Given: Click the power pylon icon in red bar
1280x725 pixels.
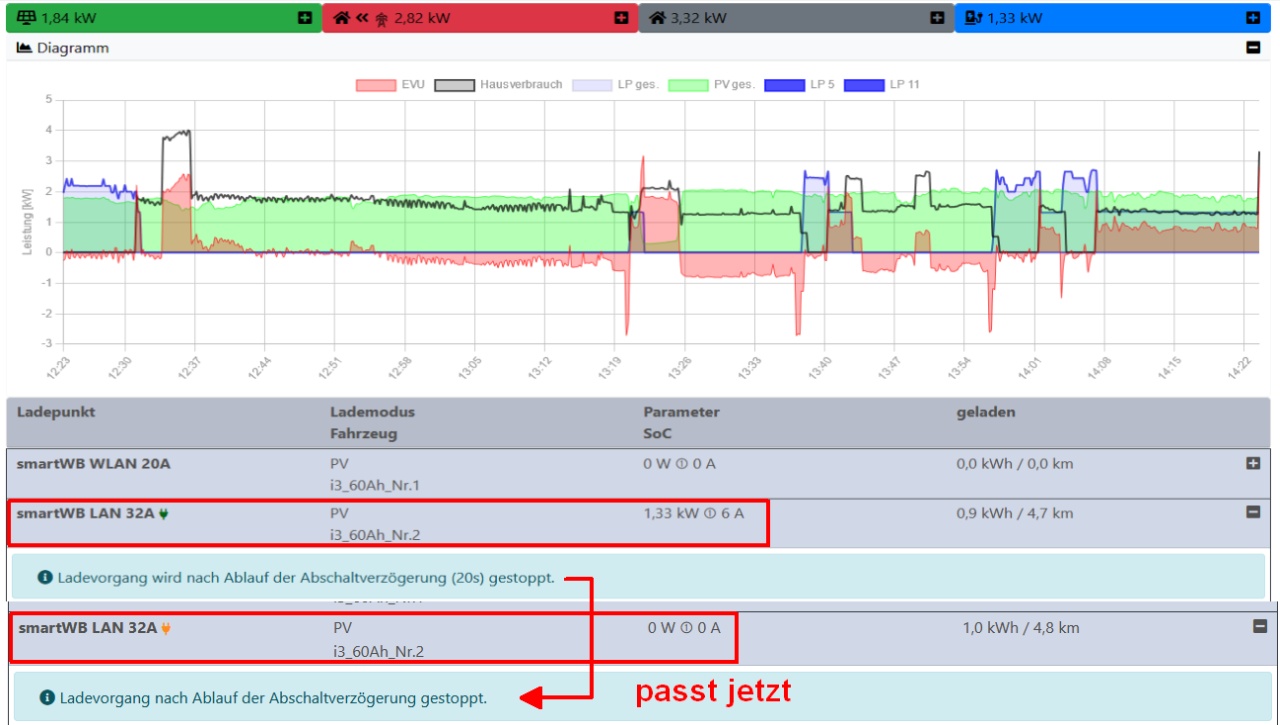Looking at the screenshot, I should point(381,18).
